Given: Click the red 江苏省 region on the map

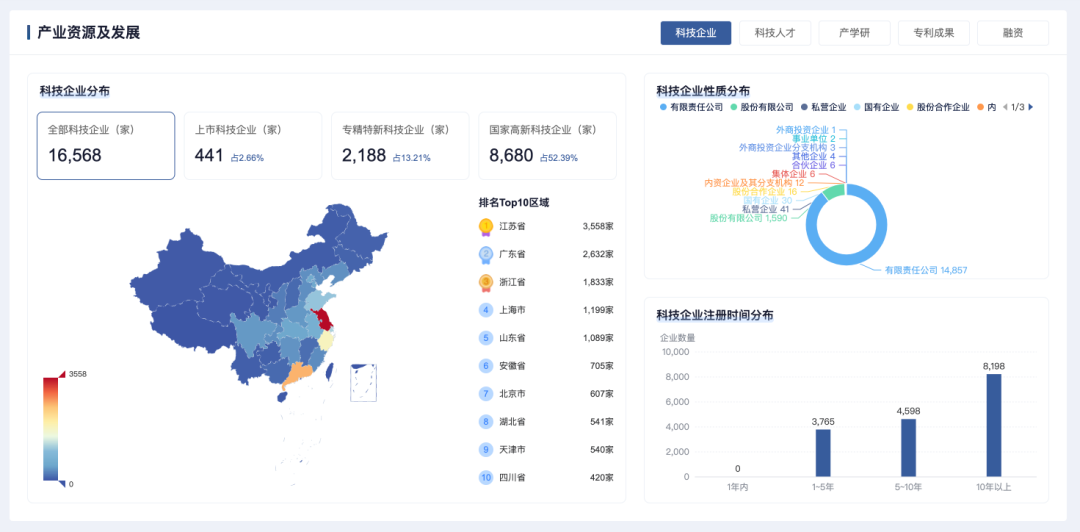Looking at the screenshot, I should pyautogui.click(x=325, y=322).
